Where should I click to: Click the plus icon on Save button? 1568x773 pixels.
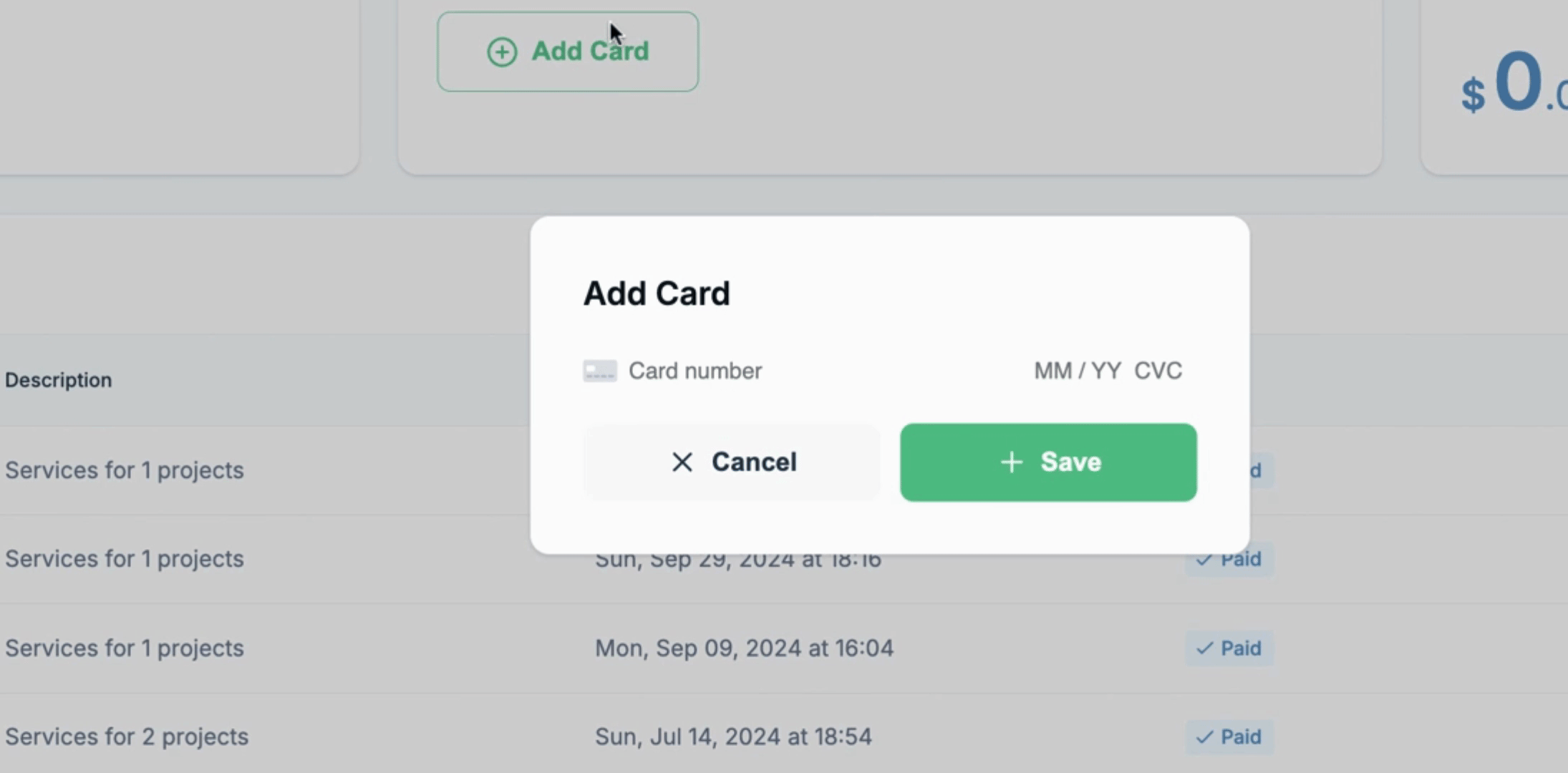click(1012, 462)
